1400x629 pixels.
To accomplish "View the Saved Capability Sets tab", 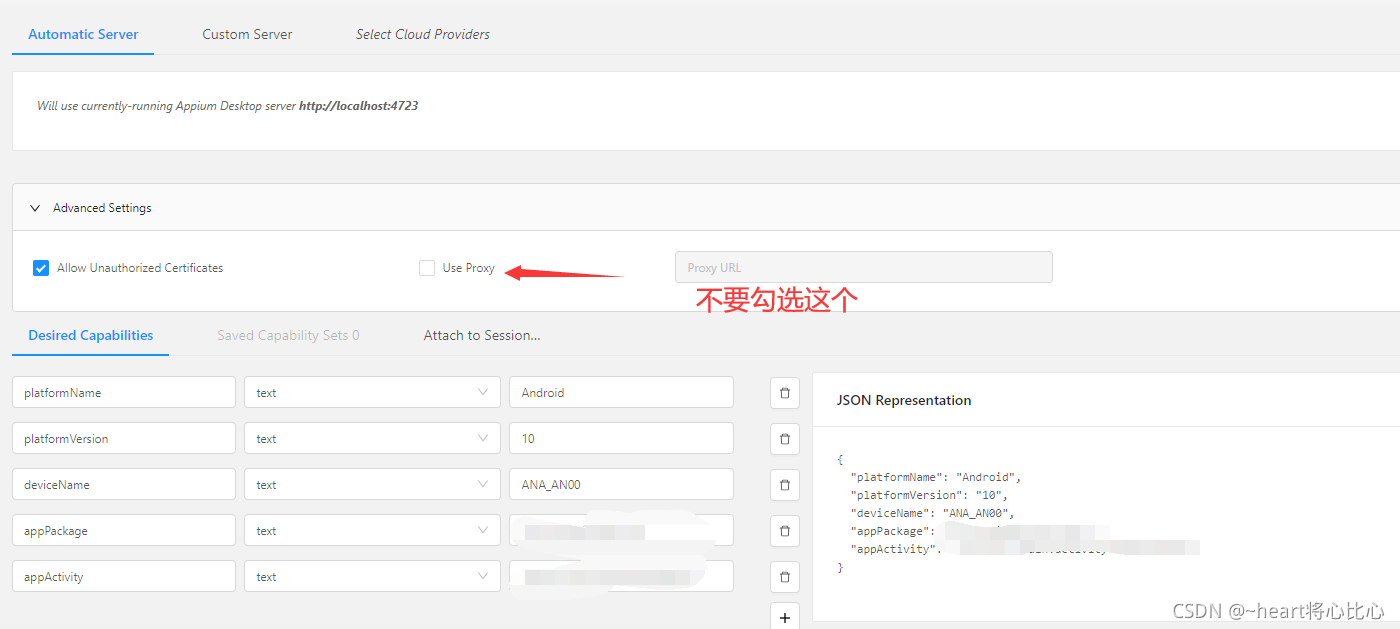I will coord(288,335).
